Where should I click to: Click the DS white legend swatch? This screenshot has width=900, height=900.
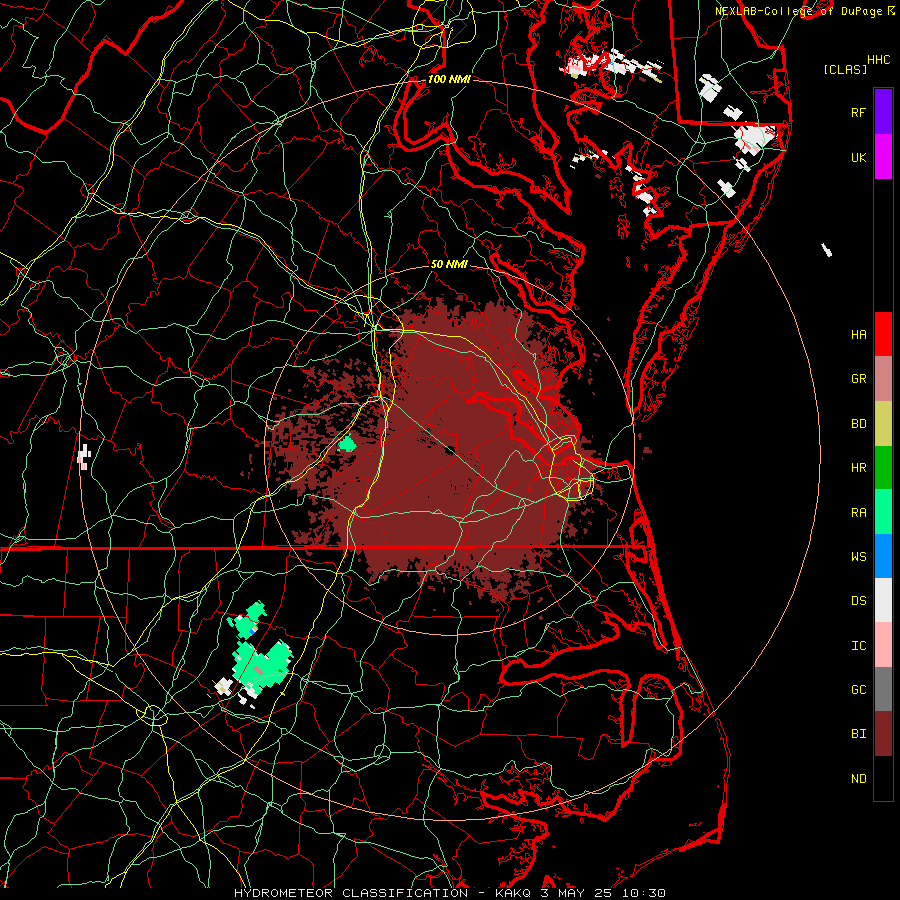tap(883, 600)
